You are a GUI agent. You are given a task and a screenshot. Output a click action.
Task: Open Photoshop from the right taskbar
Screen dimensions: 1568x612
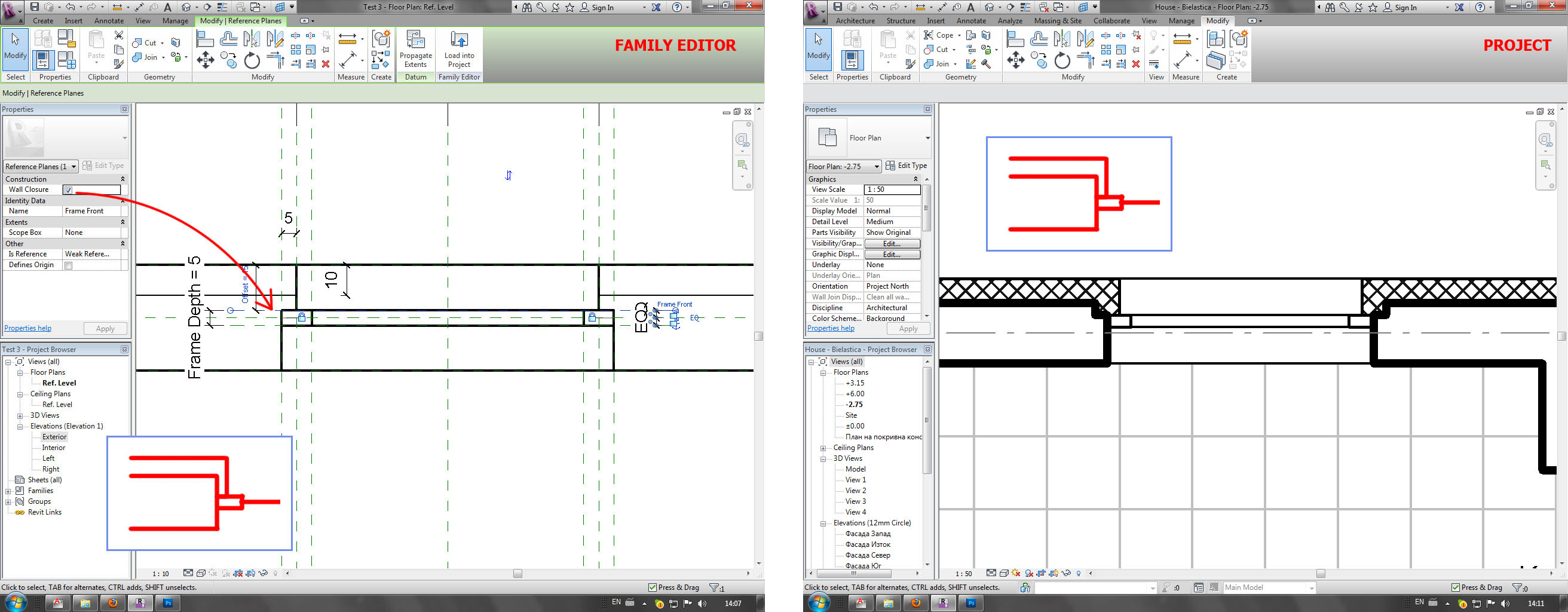[971, 603]
